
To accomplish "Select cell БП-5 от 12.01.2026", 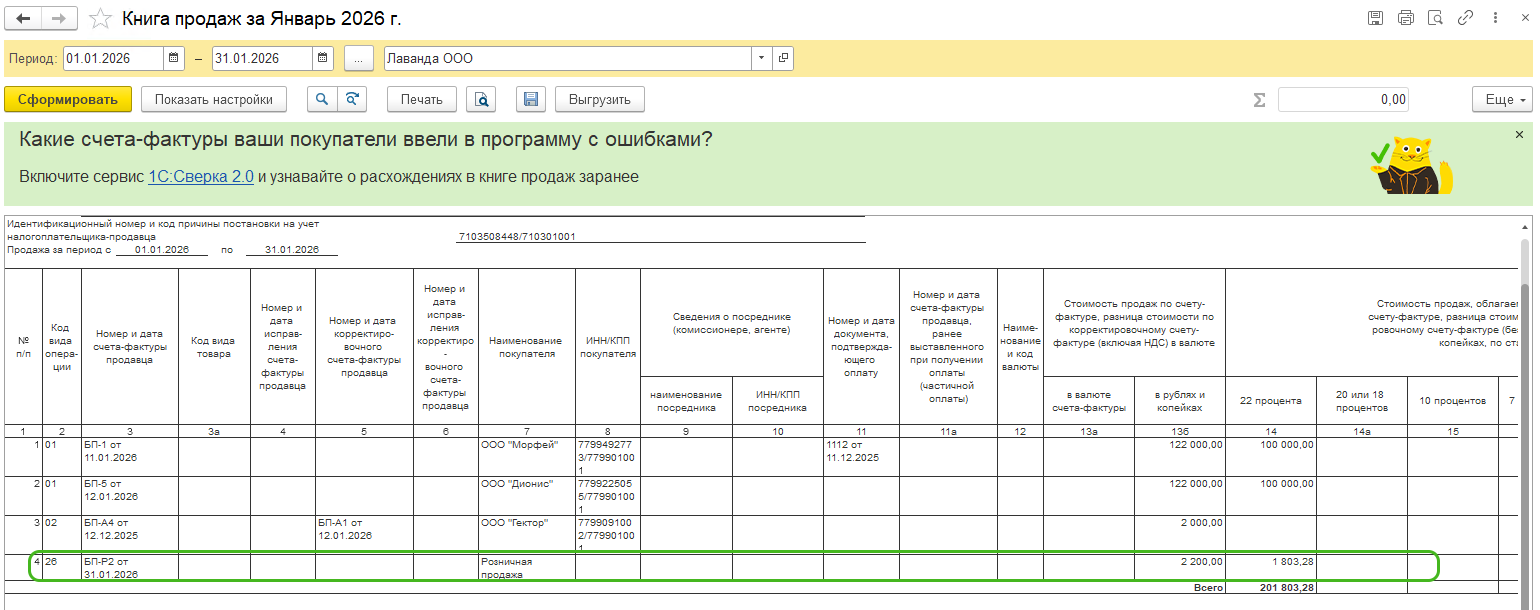I will [x=130, y=496].
